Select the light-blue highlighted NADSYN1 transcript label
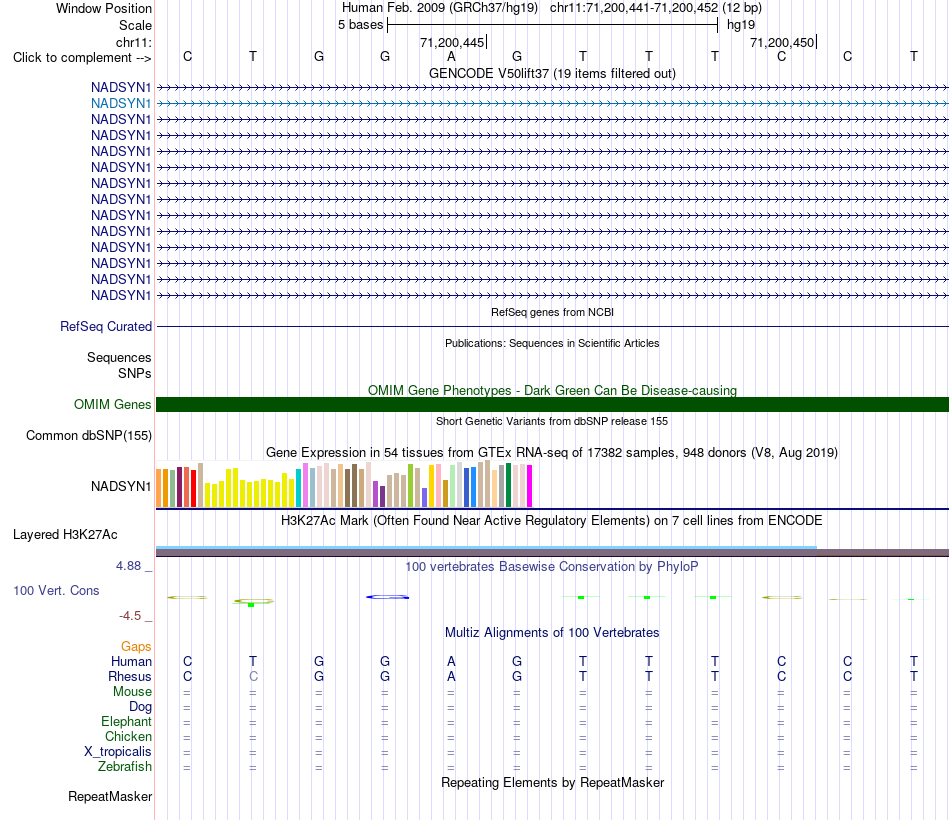This screenshot has height=820, width=950. point(121,104)
